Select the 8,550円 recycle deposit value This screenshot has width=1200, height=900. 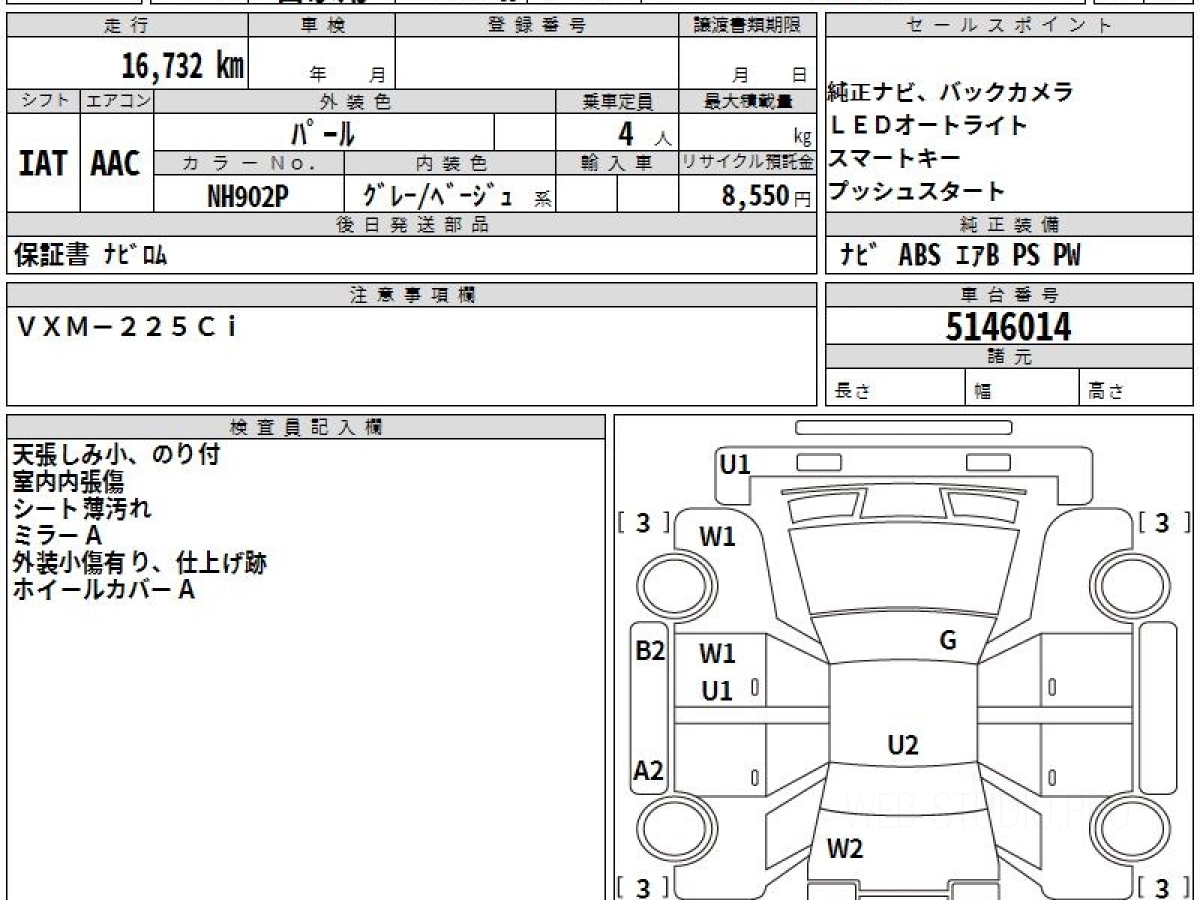tap(766, 196)
